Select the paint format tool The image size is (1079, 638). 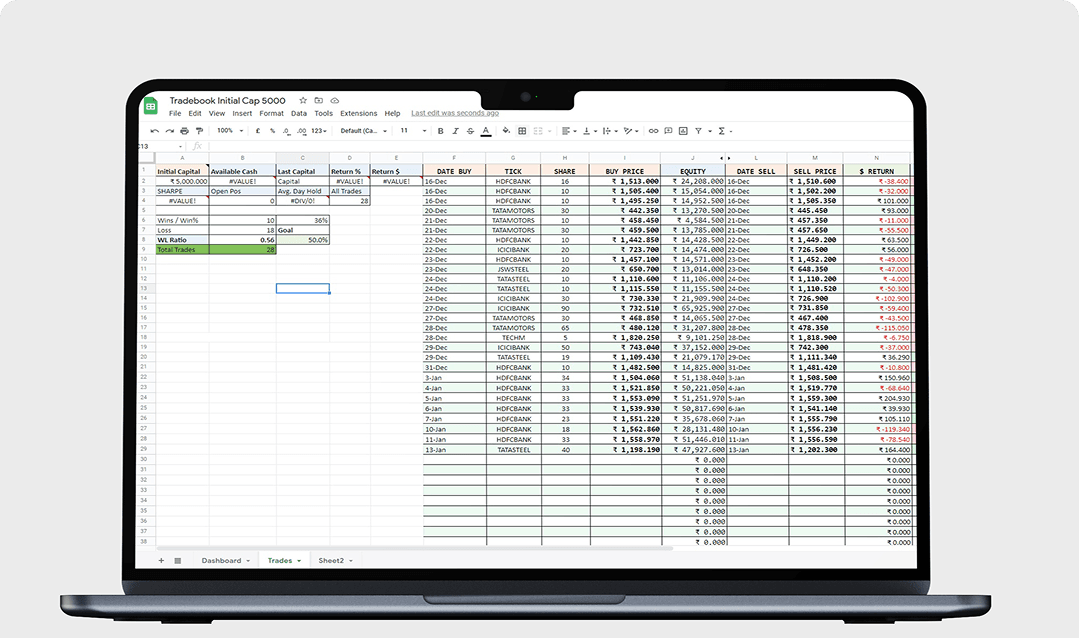pos(199,131)
